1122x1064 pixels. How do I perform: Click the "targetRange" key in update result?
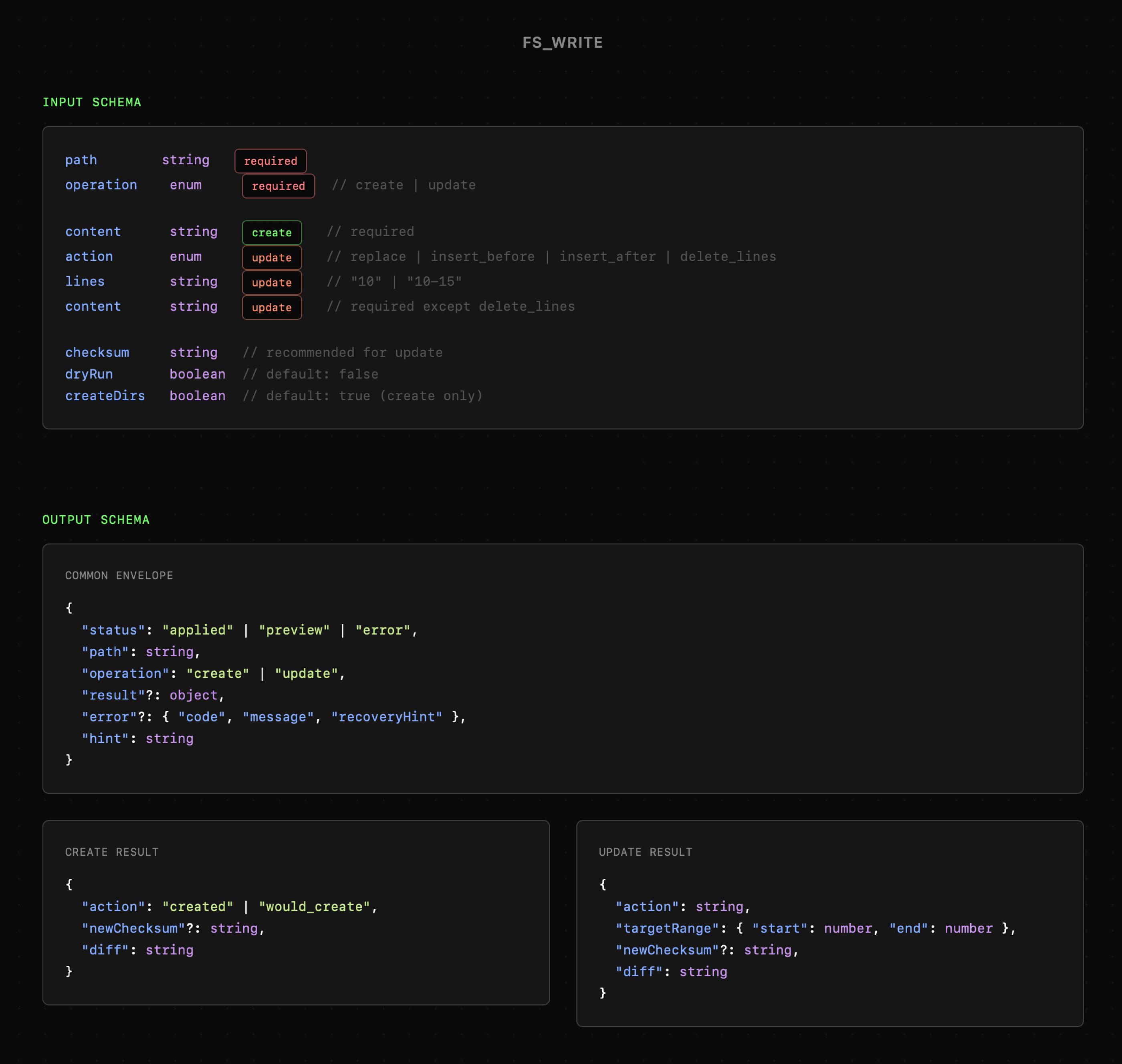[x=667, y=929]
